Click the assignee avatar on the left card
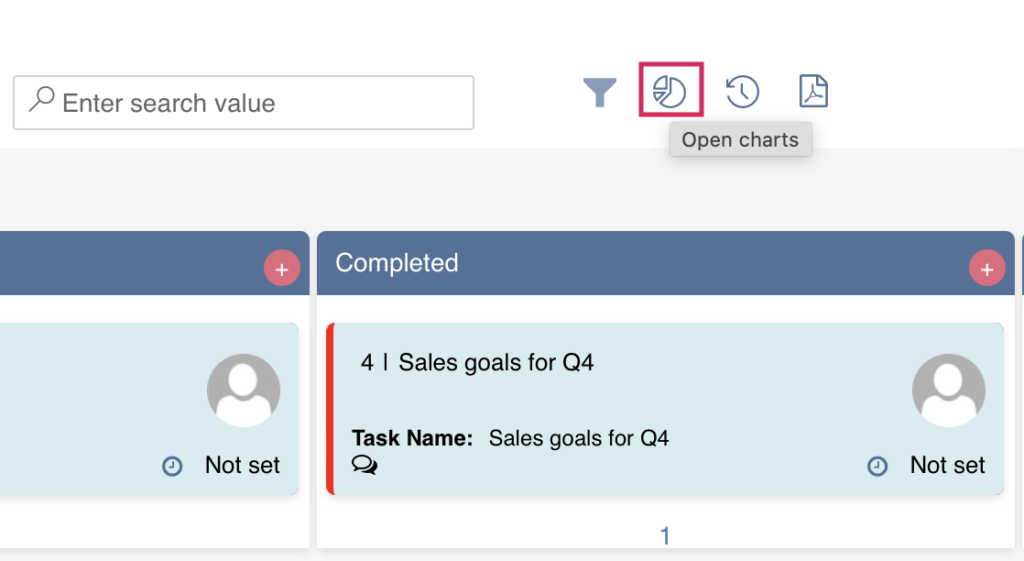Image resolution: width=1024 pixels, height=561 pixels. tap(244, 391)
